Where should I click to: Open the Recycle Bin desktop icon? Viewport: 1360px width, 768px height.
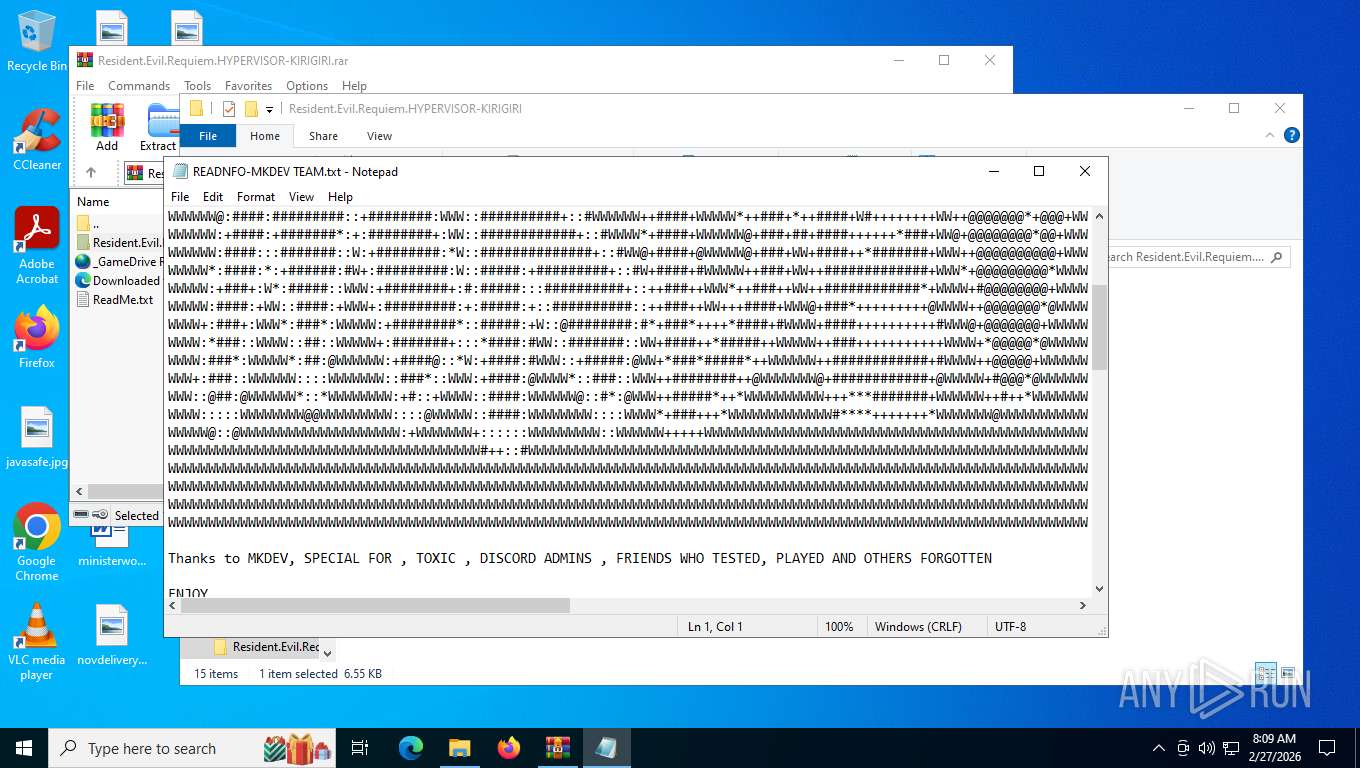36,42
